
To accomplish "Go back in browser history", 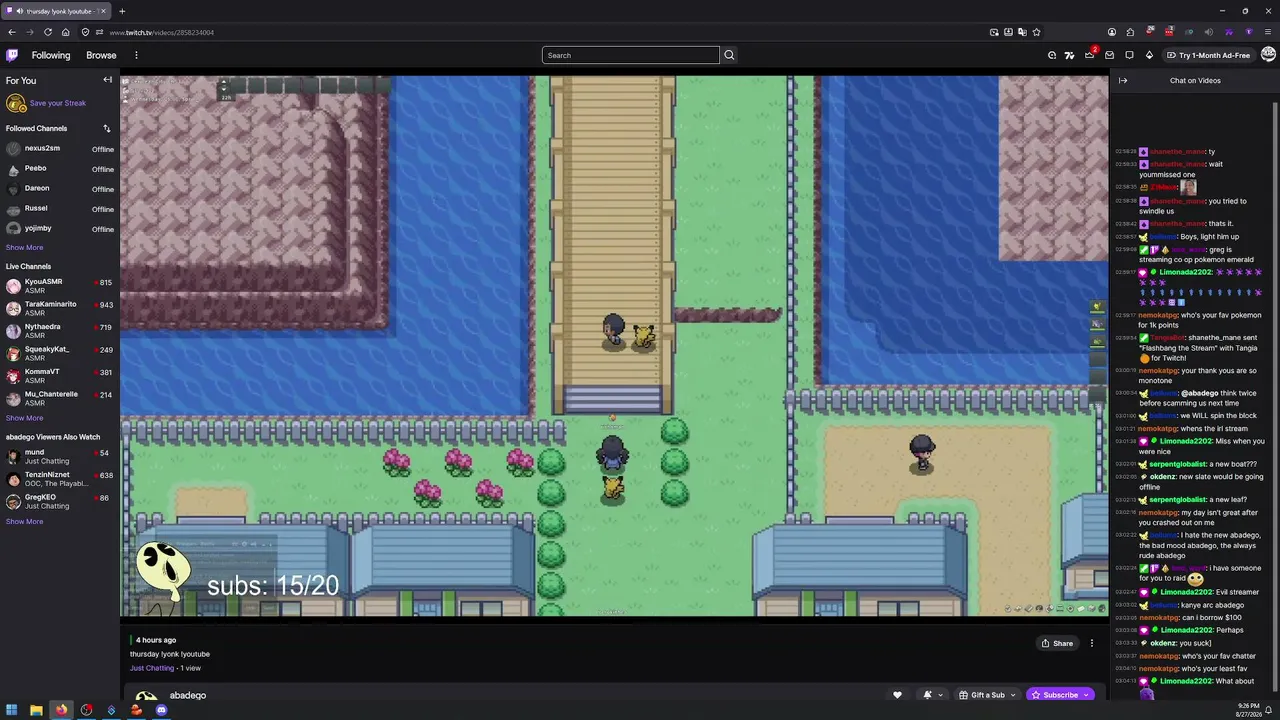I will tap(12, 32).
